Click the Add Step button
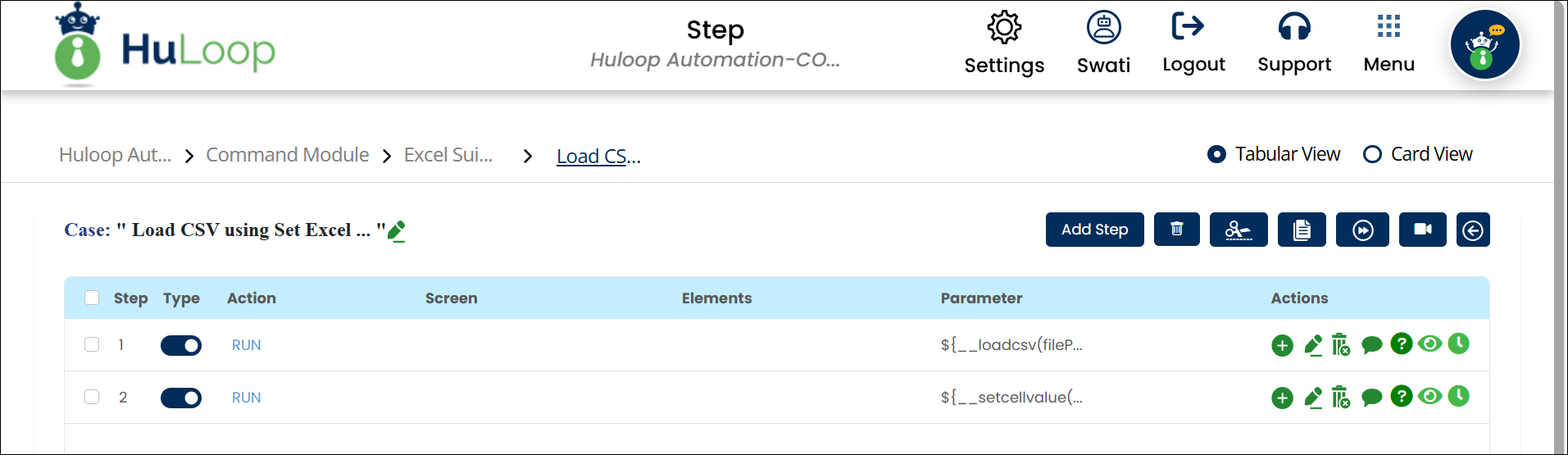Screen dimensions: 1568x455 pos(1094,230)
